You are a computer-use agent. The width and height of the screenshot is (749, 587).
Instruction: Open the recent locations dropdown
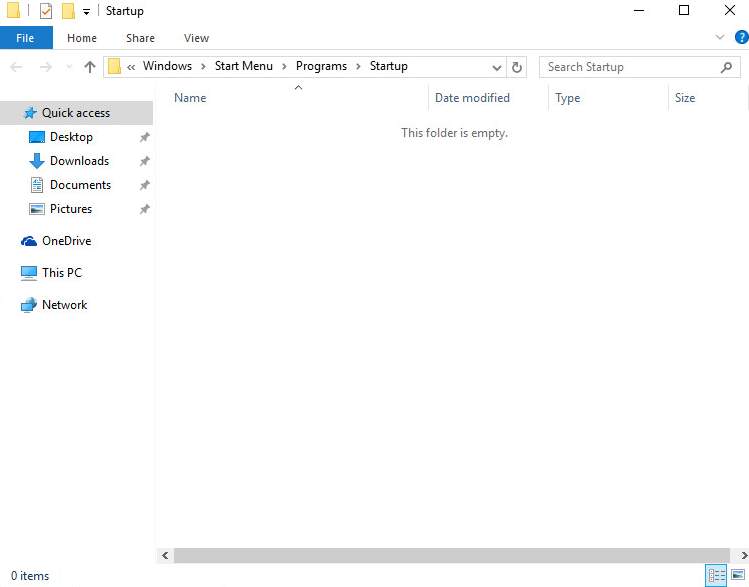coord(69,67)
